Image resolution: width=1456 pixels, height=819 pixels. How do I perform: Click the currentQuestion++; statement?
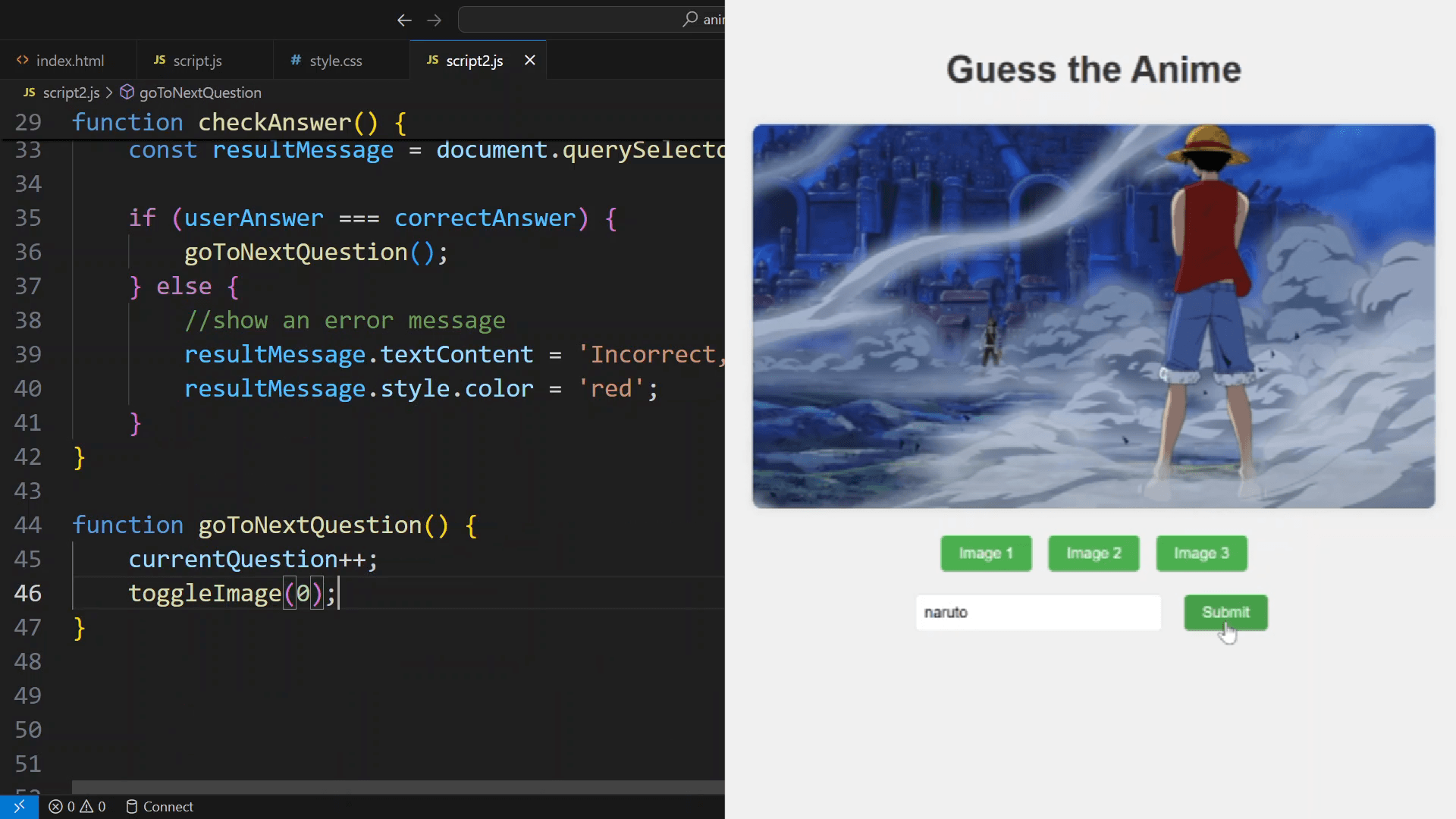(x=253, y=559)
